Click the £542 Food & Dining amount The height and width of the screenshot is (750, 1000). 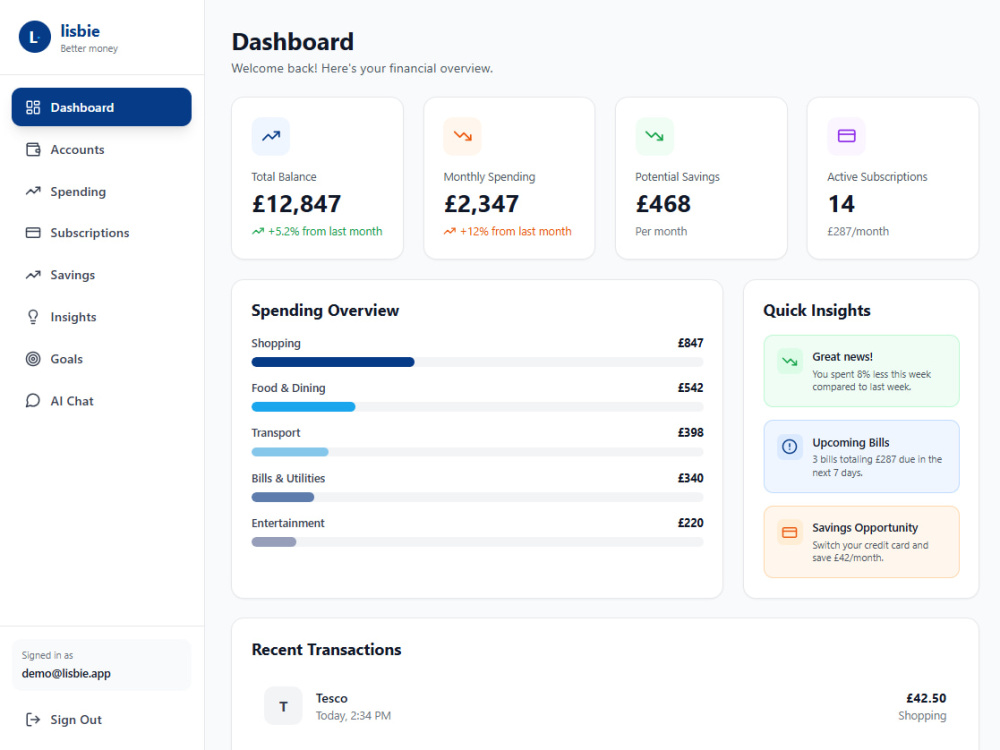(690, 388)
